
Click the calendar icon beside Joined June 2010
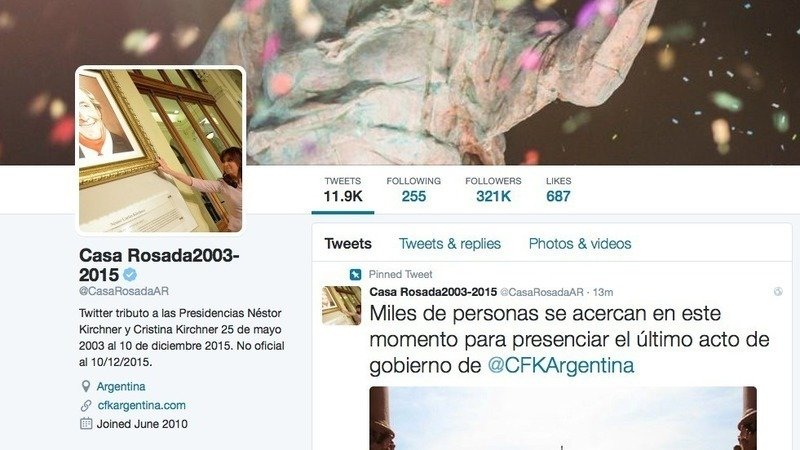86,424
